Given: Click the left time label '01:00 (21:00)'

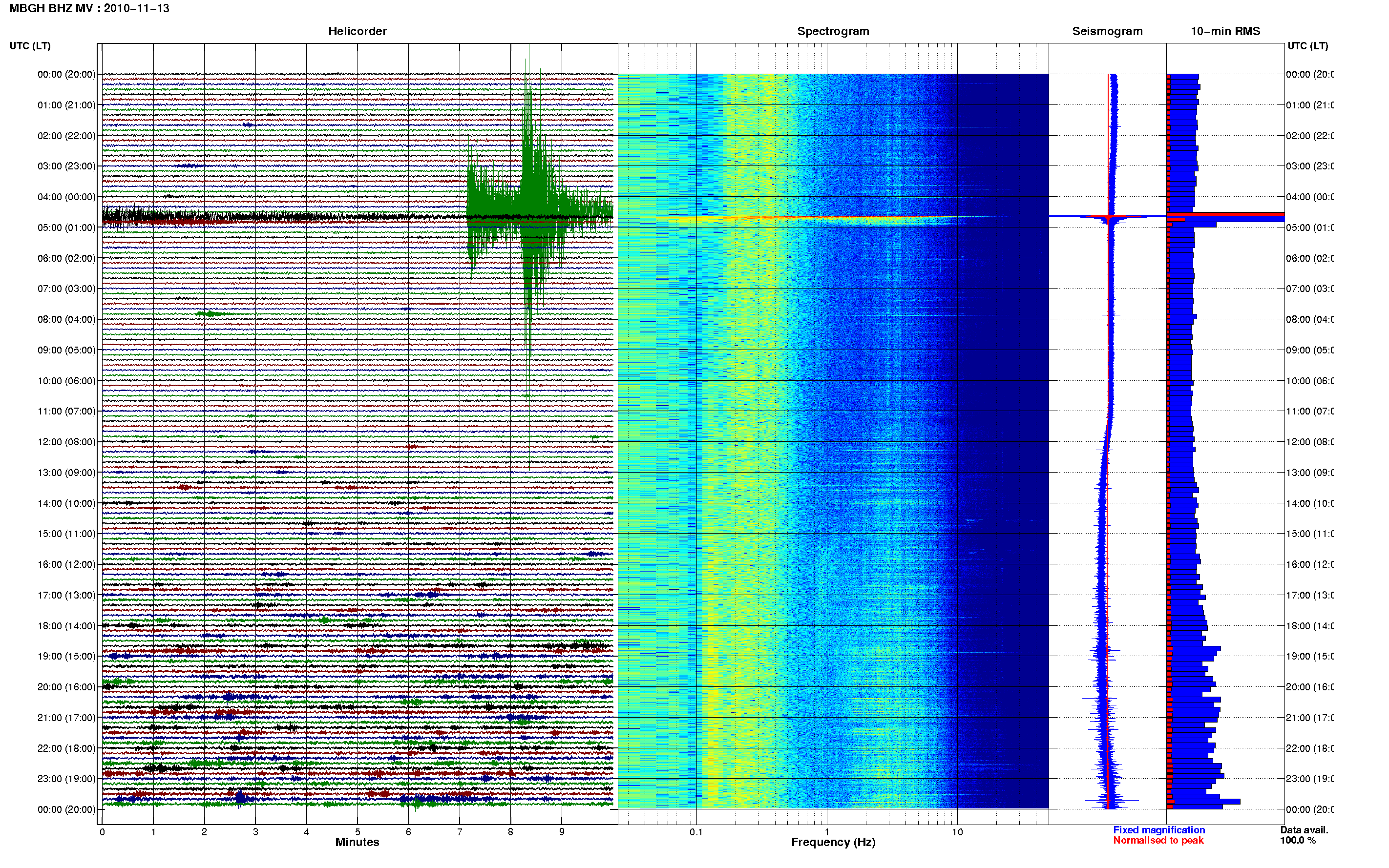Looking at the screenshot, I should pyautogui.click(x=66, y=105).
